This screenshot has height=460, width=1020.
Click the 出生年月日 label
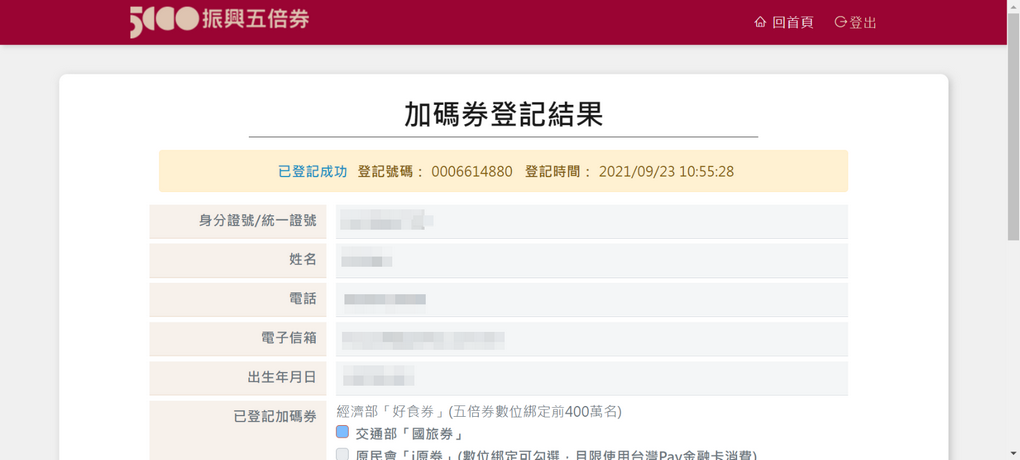click(282, 377)
